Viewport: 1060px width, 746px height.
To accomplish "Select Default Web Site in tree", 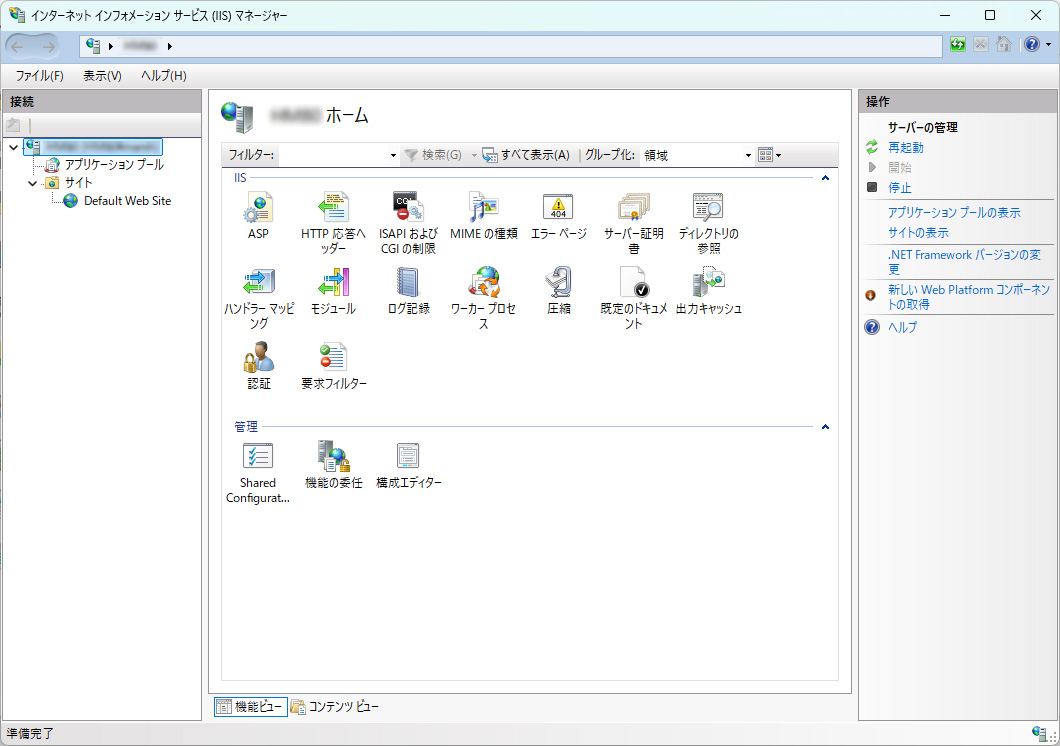I will click(127, 201).
